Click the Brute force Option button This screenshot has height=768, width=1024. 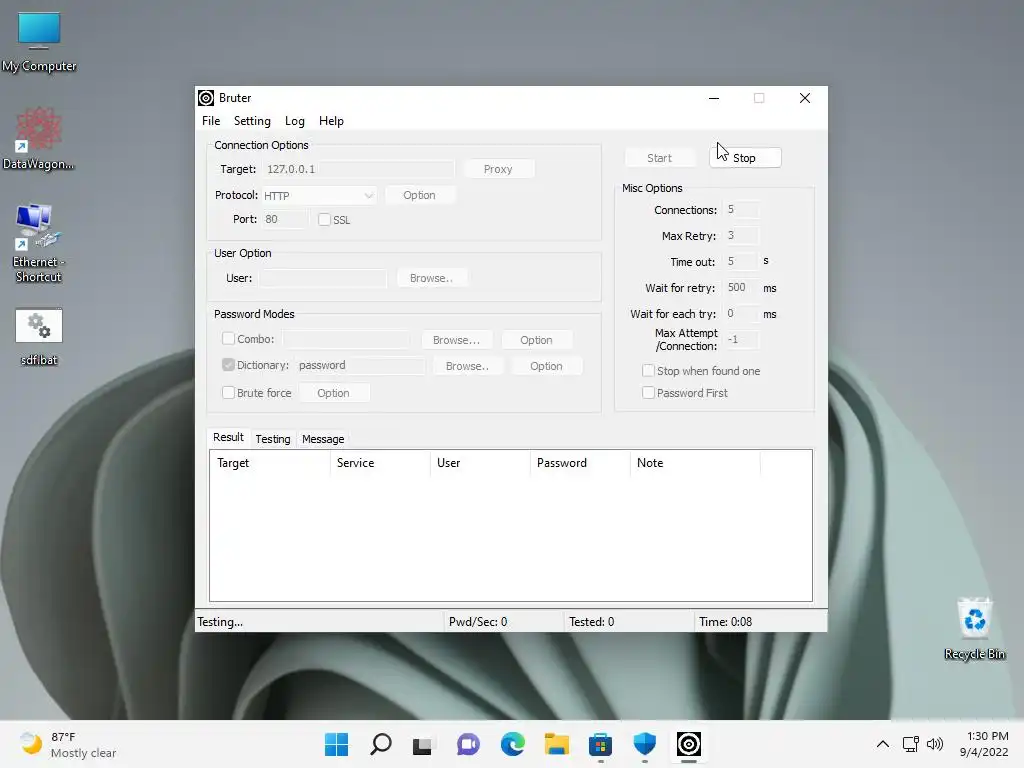(x=334, y=393)
